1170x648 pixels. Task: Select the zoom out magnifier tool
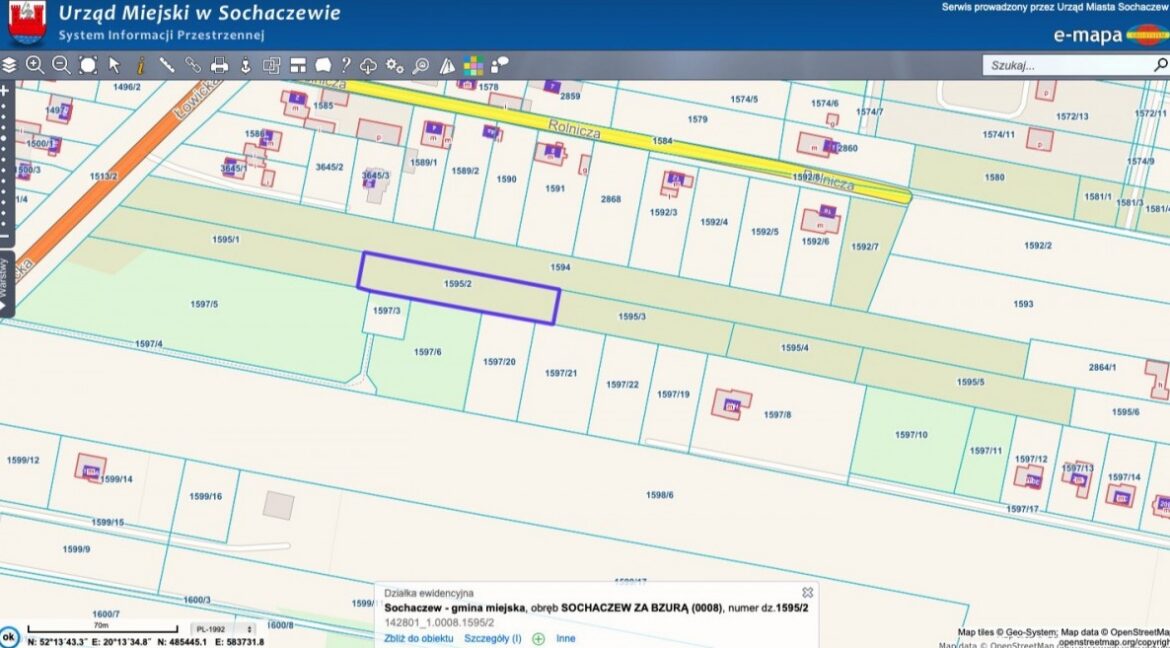(61, 66)
